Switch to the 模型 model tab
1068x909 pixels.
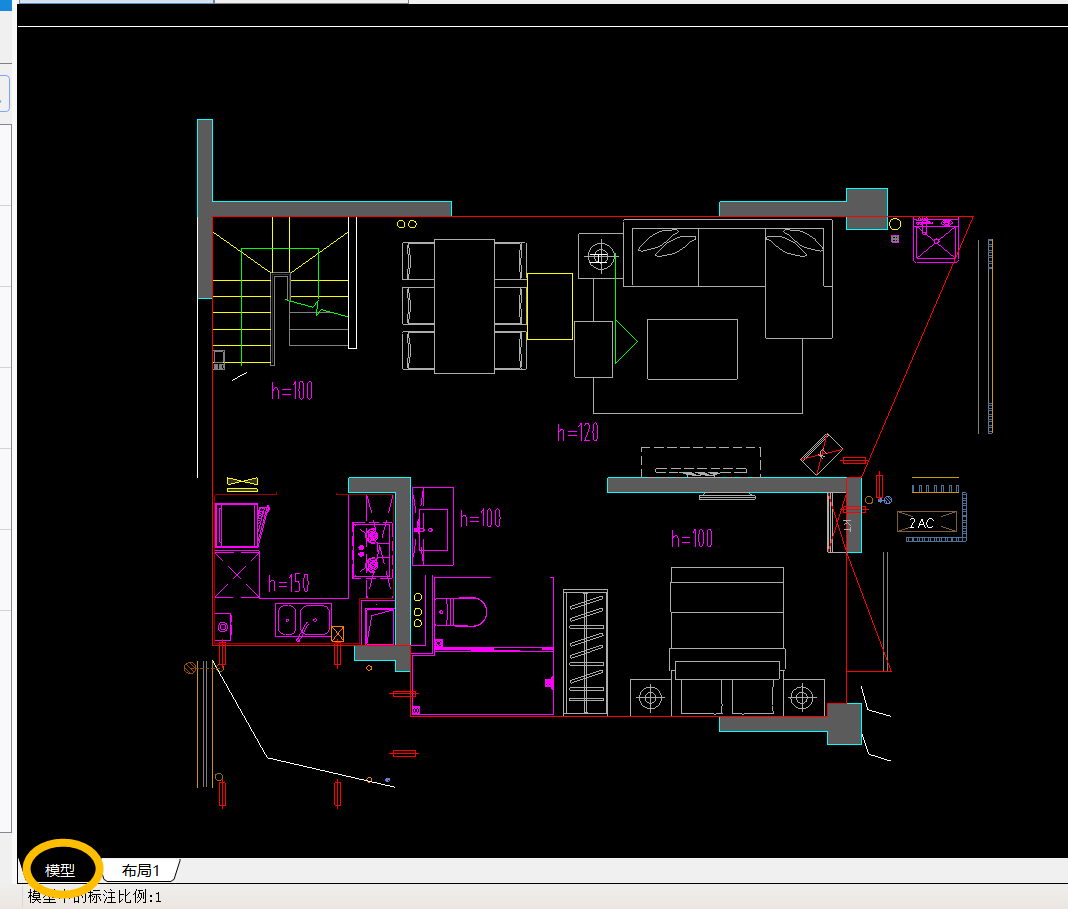[60, 870]
